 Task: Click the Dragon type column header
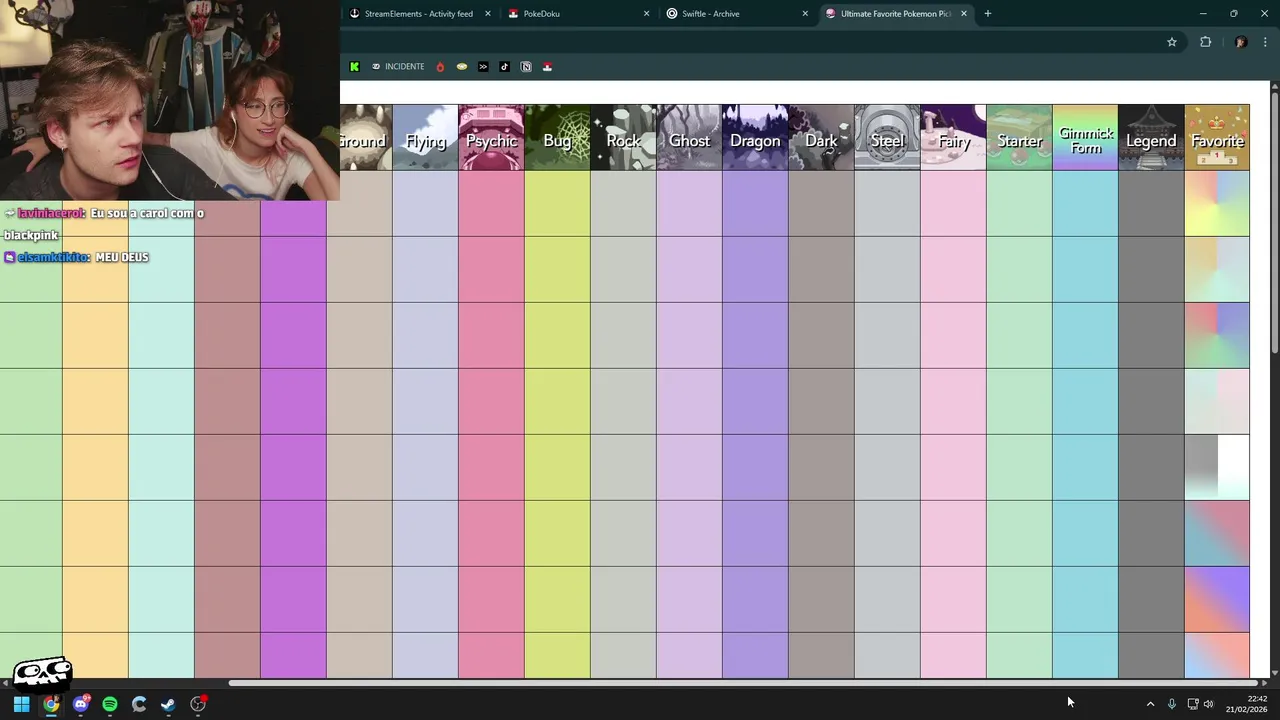755,138
